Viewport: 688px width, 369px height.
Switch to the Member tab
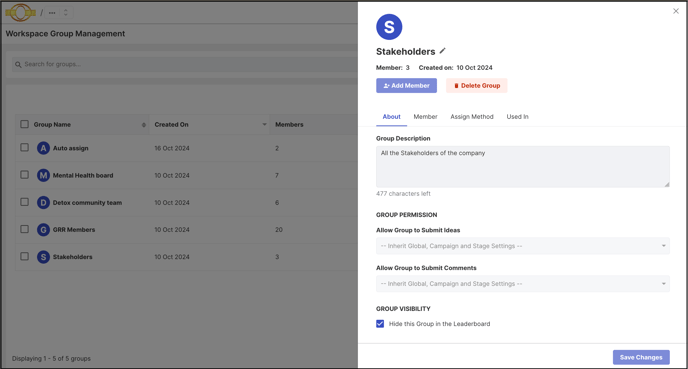425,117
